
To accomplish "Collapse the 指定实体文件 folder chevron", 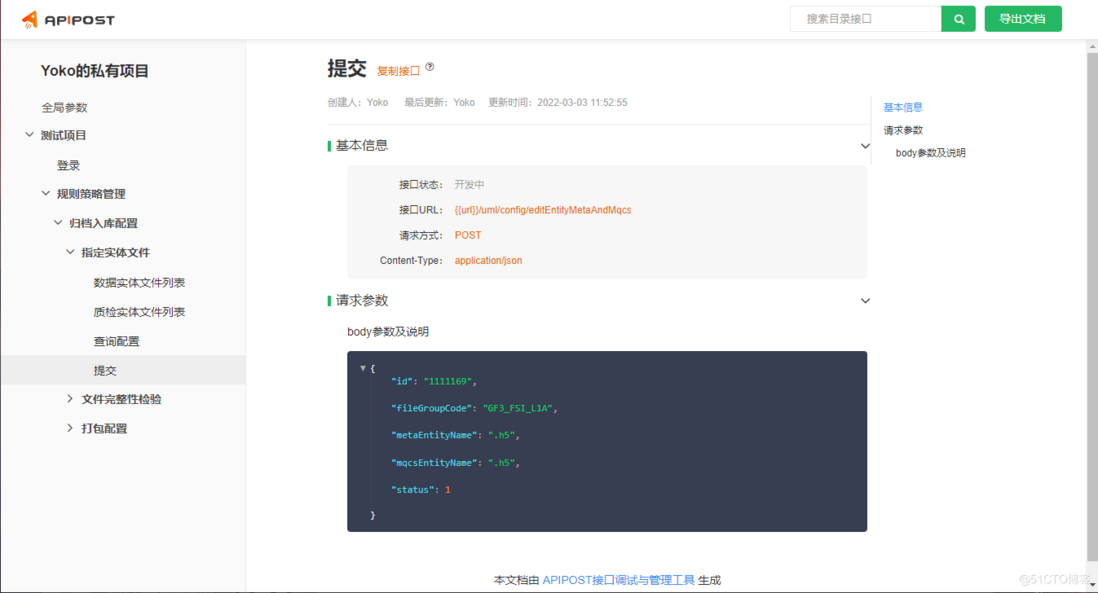I will pyautogui.click(x=70, y=252).
